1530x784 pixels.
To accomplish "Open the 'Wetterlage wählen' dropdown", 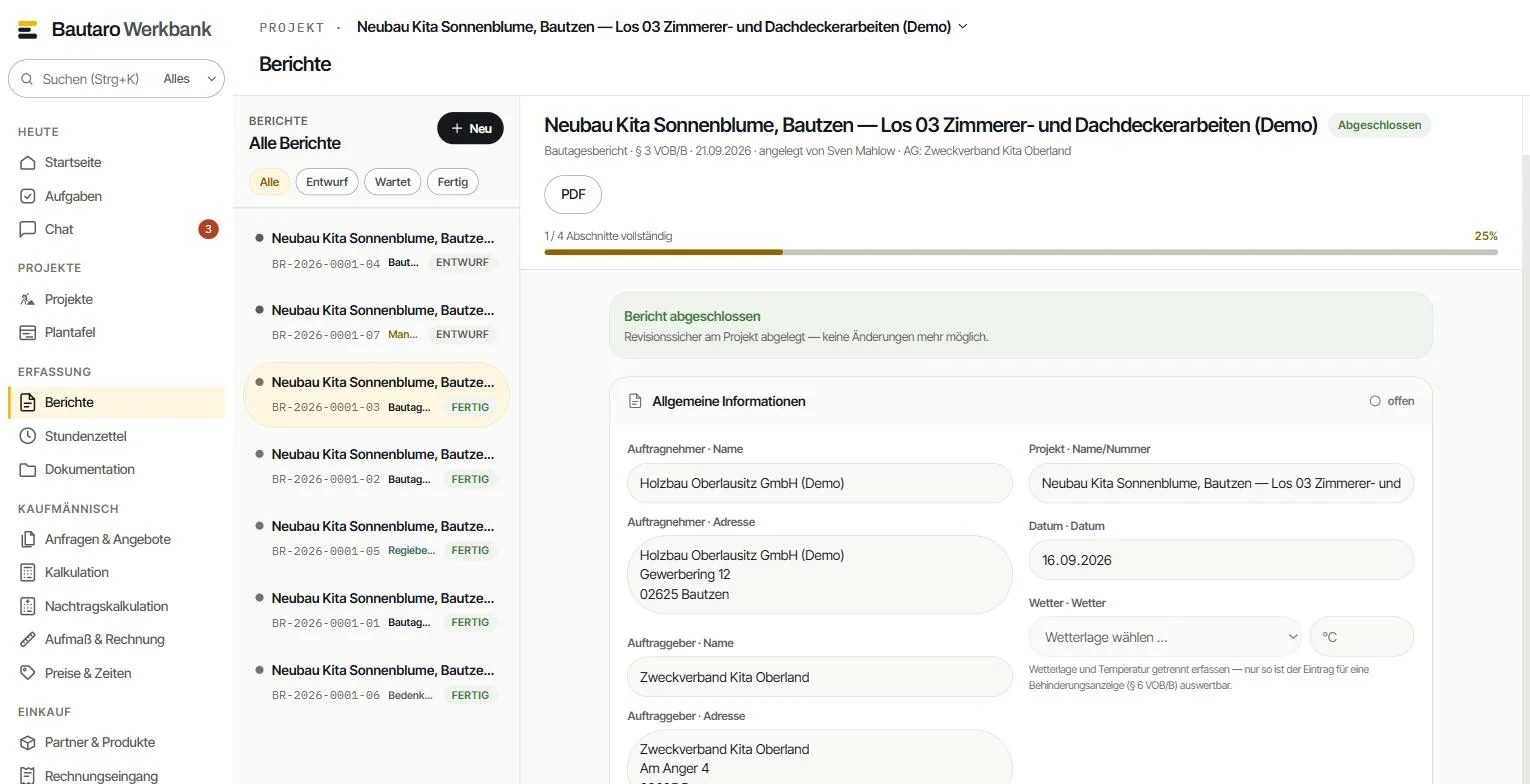I will tap(1165, 637).
